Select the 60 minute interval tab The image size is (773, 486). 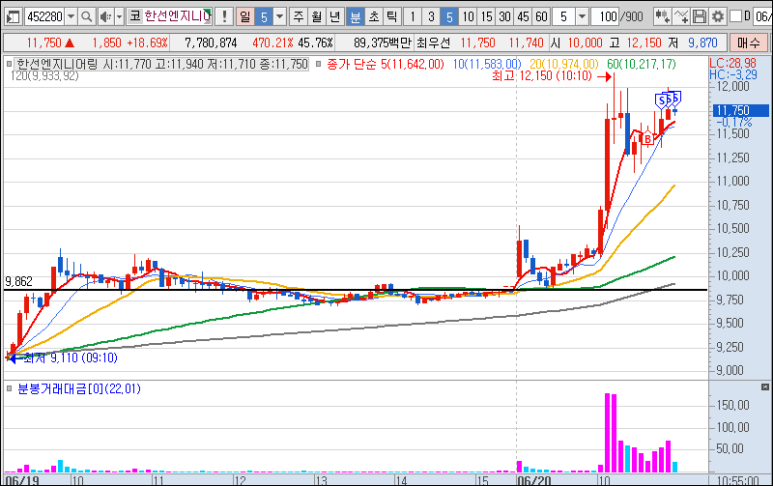(x=541, y=17)
